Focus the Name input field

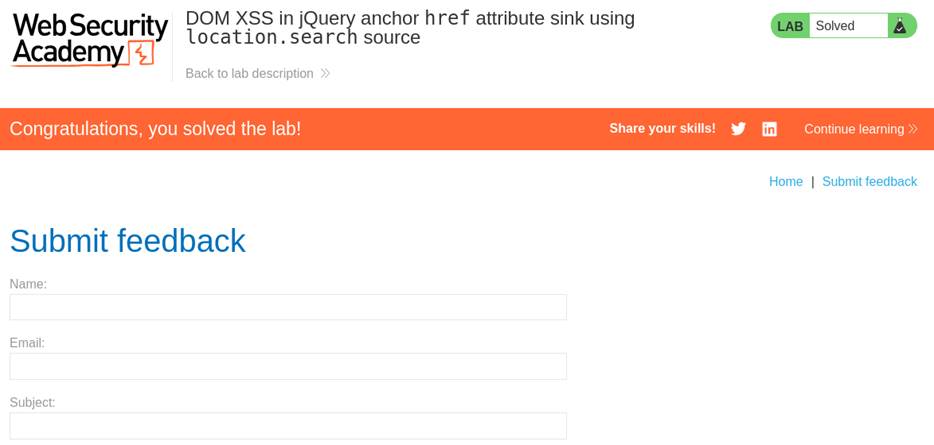288,307
